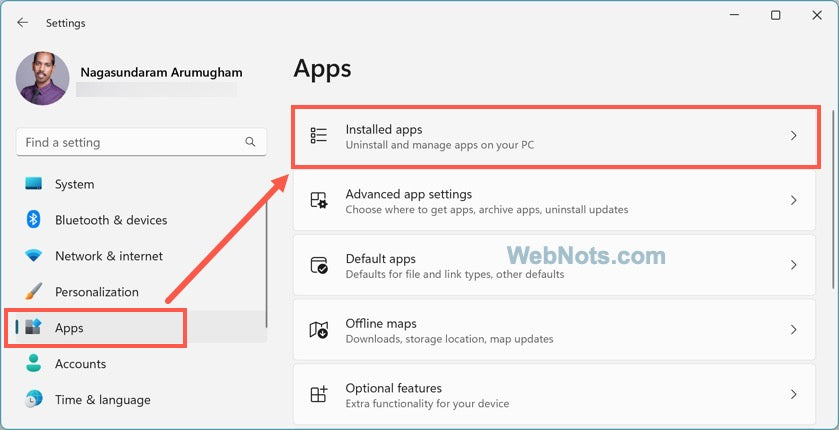Viewport: 839px width, 430px height.
Task: Open Bluetooth & devices settings page
Action: pyautogui.click(x=110, y=220)
